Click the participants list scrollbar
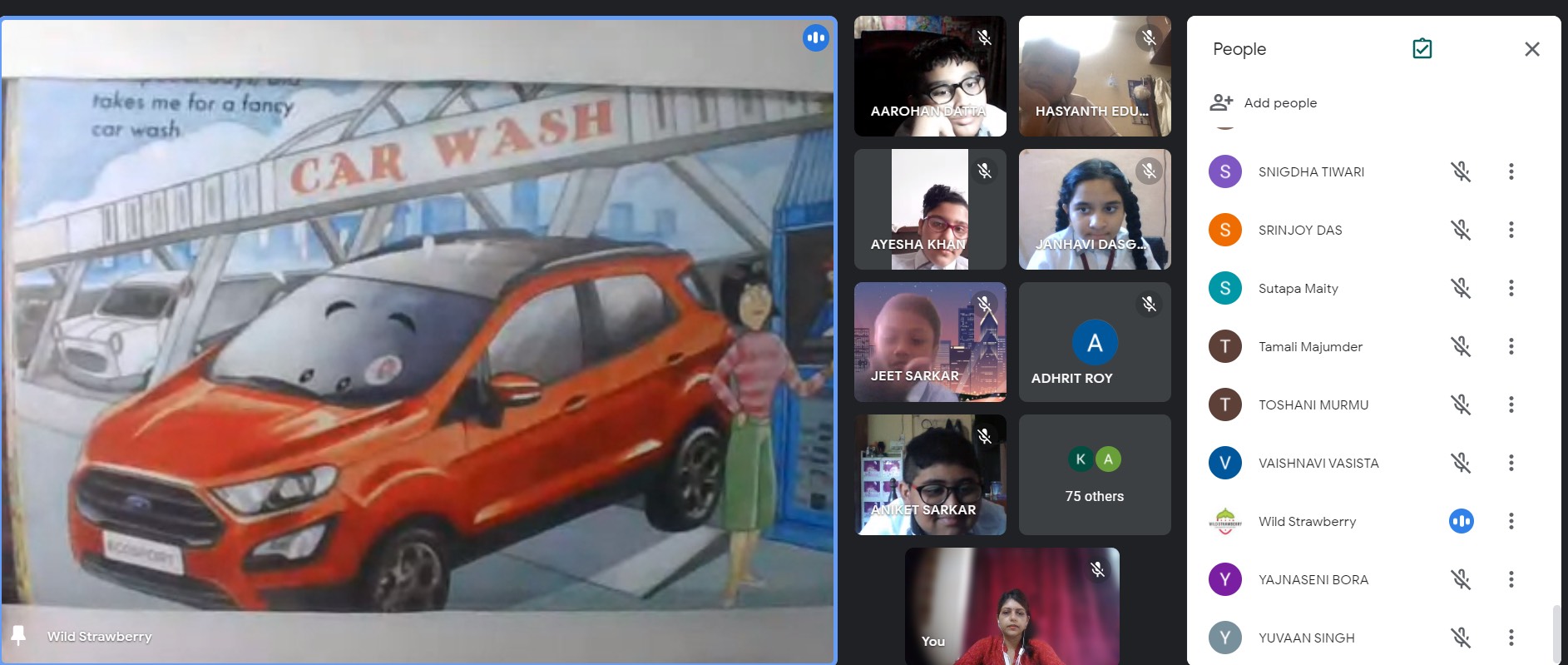The width and height of the screenshot is (1568, 665). (1556, 633)
